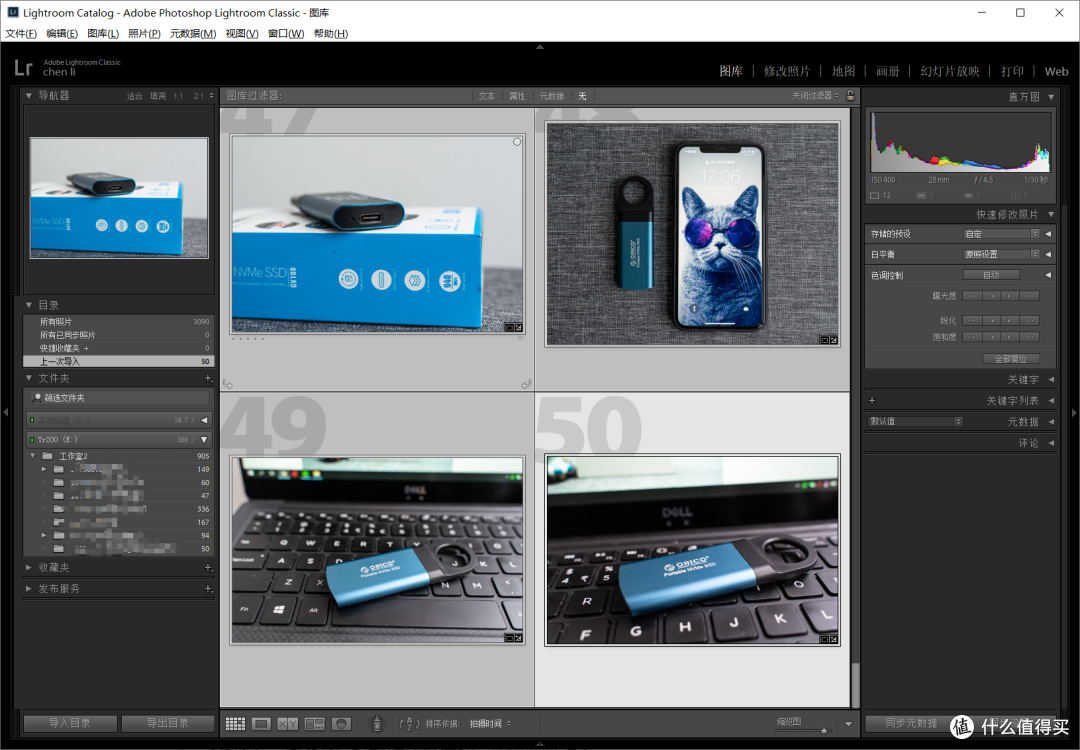Expand the 收藏夹 panel
Viewport: 1080px width, 750px height.
29,567
